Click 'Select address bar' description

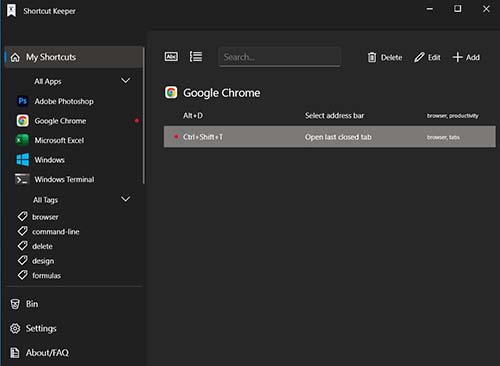[x=334, y=116]
